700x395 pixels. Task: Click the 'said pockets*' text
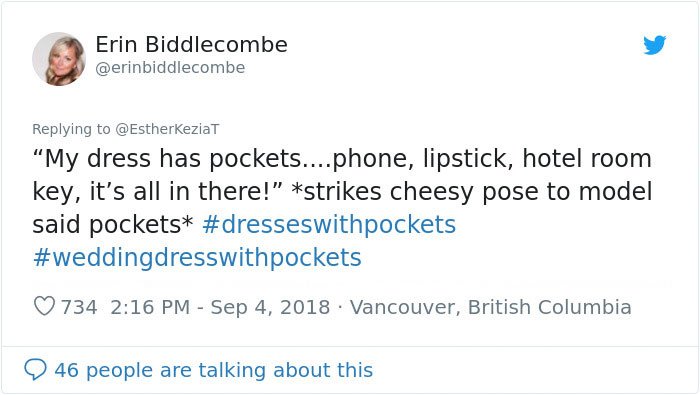pos(112,225)
